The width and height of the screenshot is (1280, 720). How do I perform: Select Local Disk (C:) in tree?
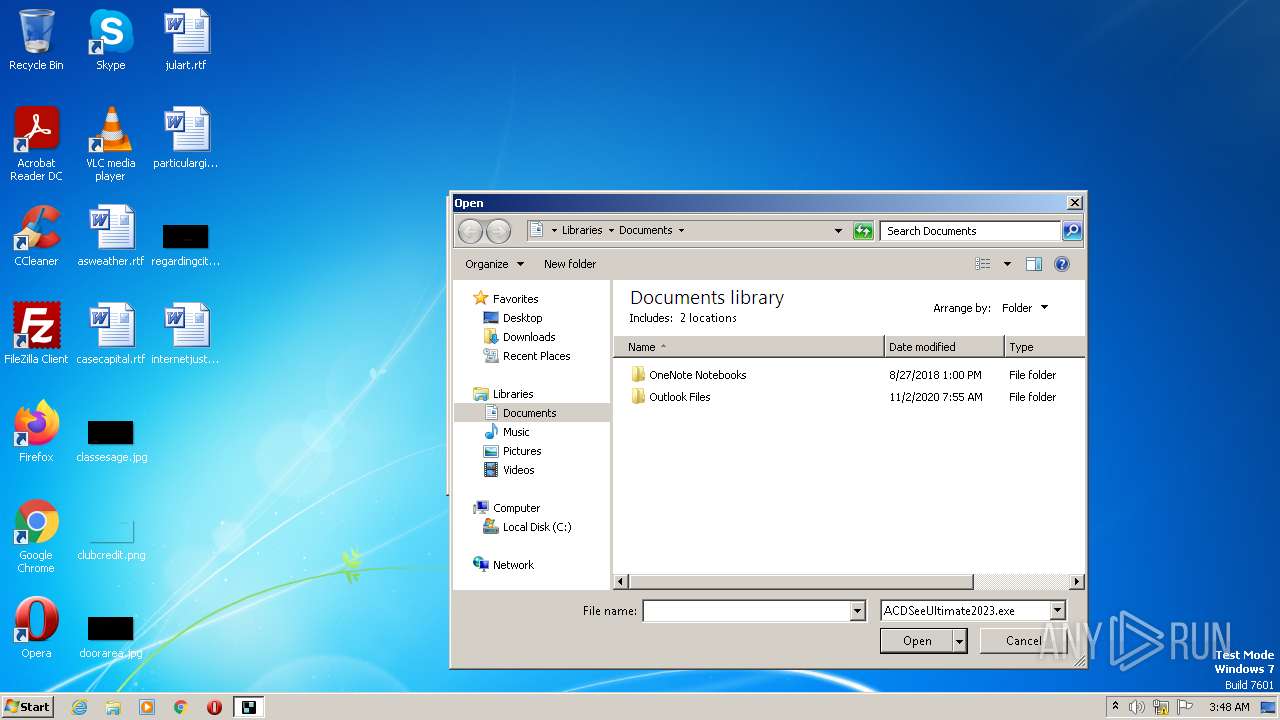tap(527, 527)
